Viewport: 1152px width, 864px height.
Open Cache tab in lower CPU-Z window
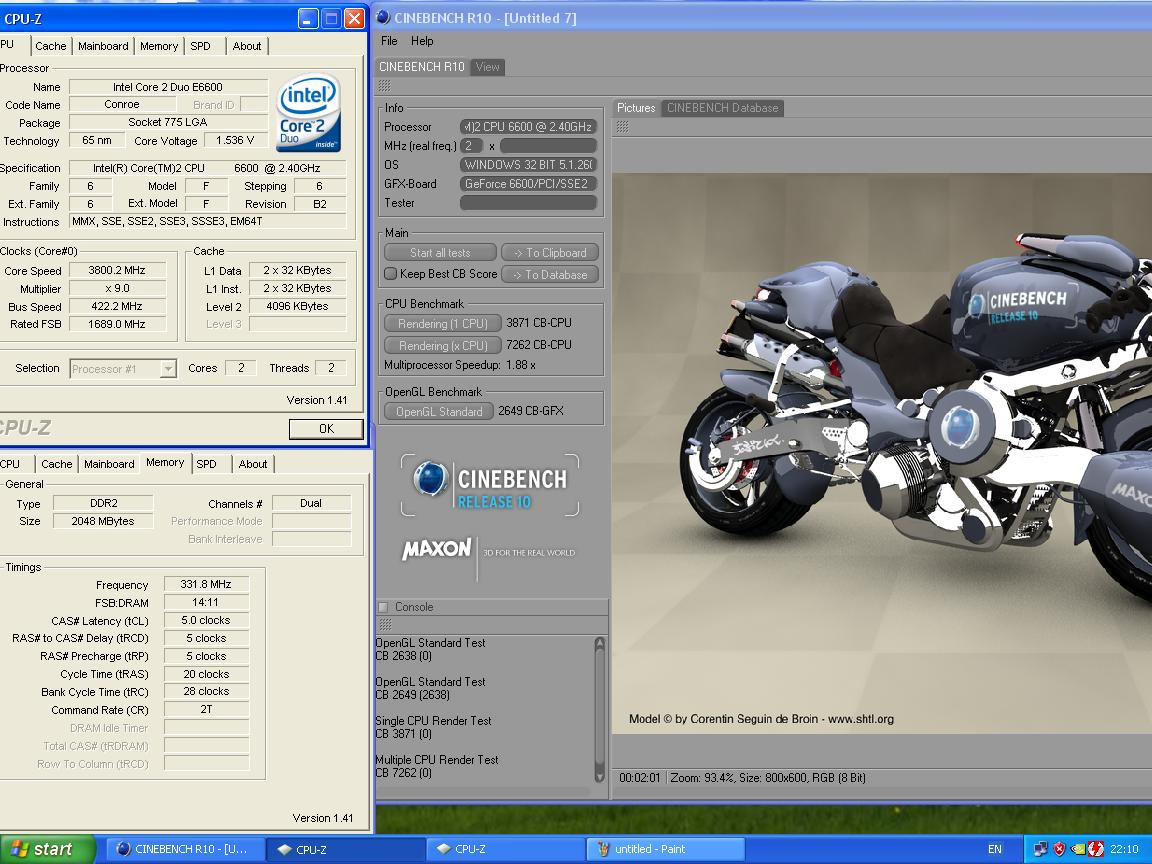57,464
